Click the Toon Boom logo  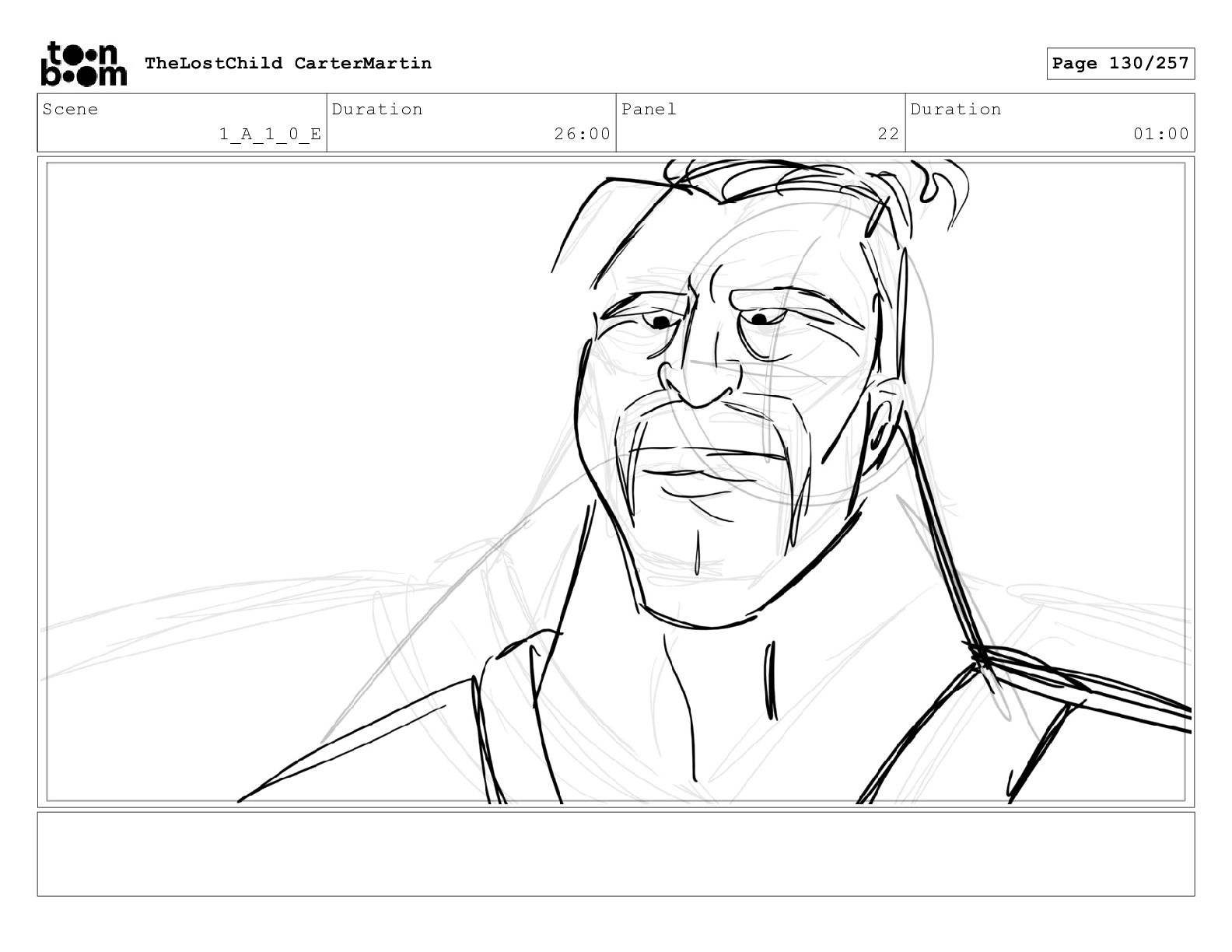pos(82,64)
